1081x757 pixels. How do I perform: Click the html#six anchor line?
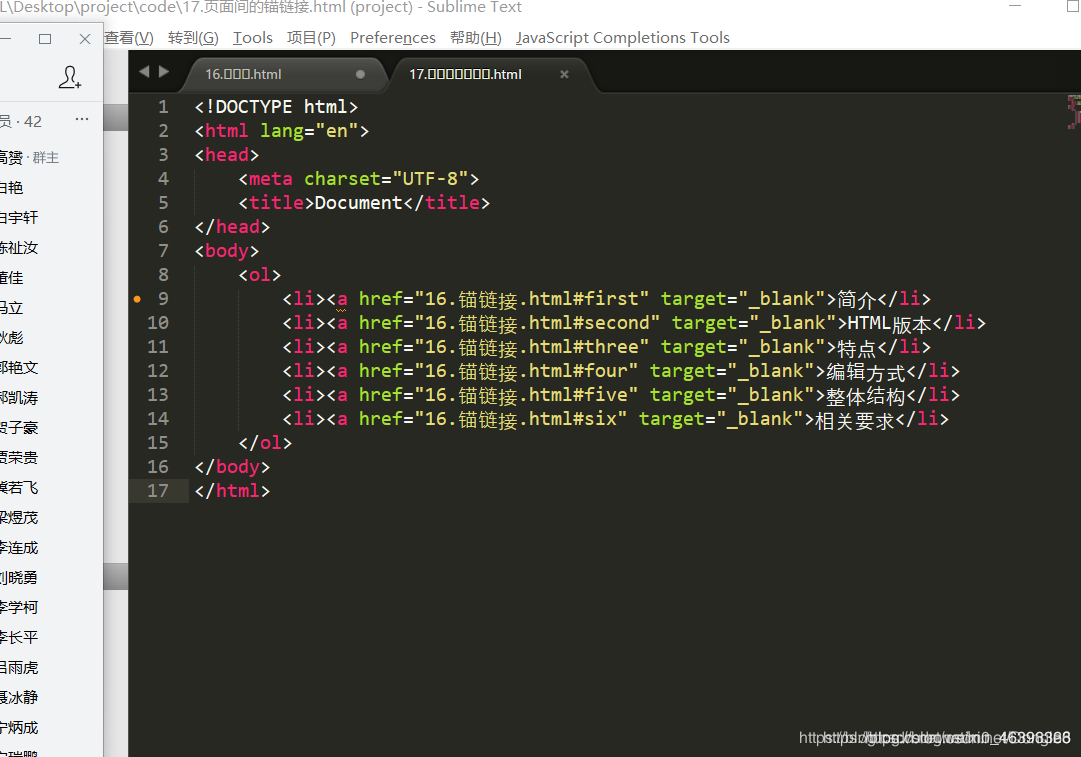click(616, 419)
